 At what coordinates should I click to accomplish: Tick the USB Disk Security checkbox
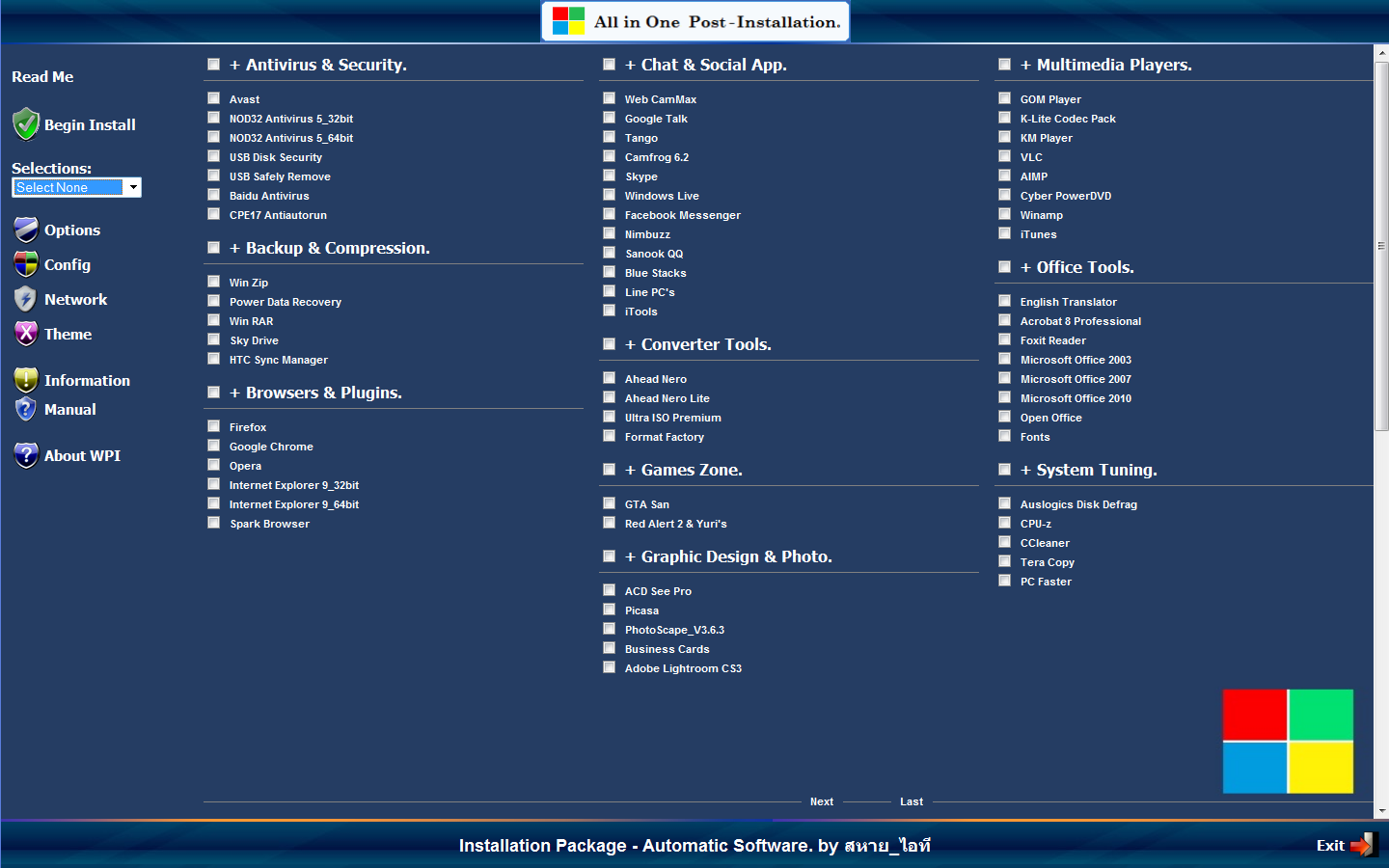214,156
